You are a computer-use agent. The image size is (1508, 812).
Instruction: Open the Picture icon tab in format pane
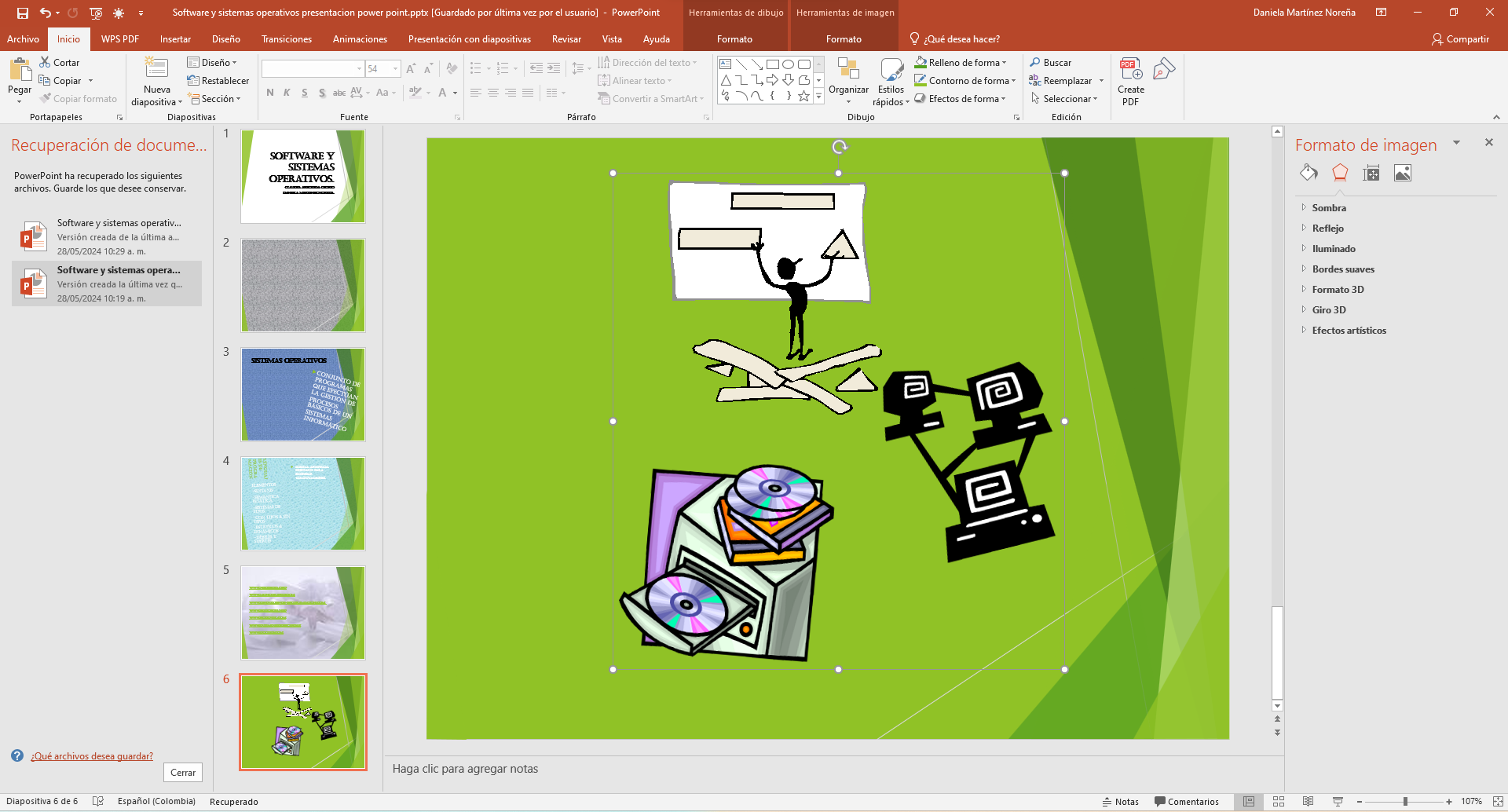coord(1403,173)
